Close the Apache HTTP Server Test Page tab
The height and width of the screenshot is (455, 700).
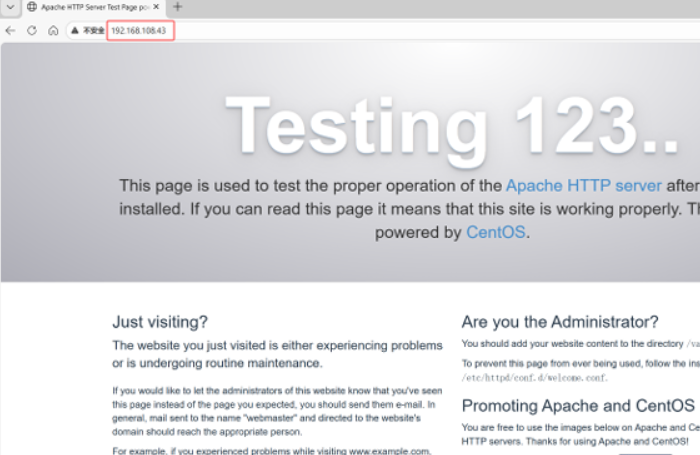tap(156, 7)
